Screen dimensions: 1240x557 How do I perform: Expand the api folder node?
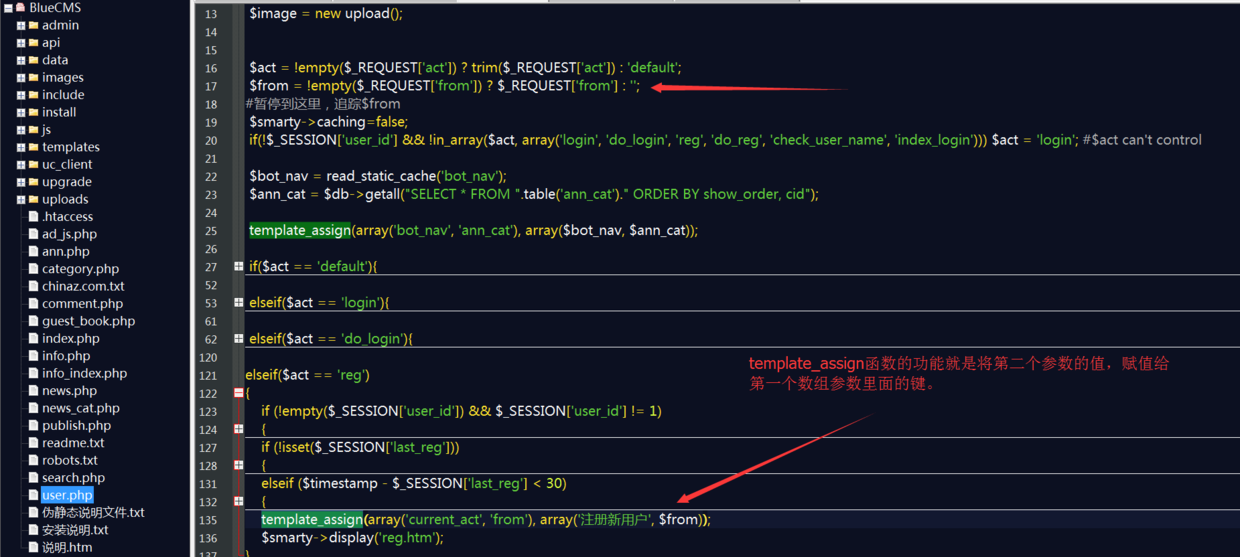pos(21,43)
